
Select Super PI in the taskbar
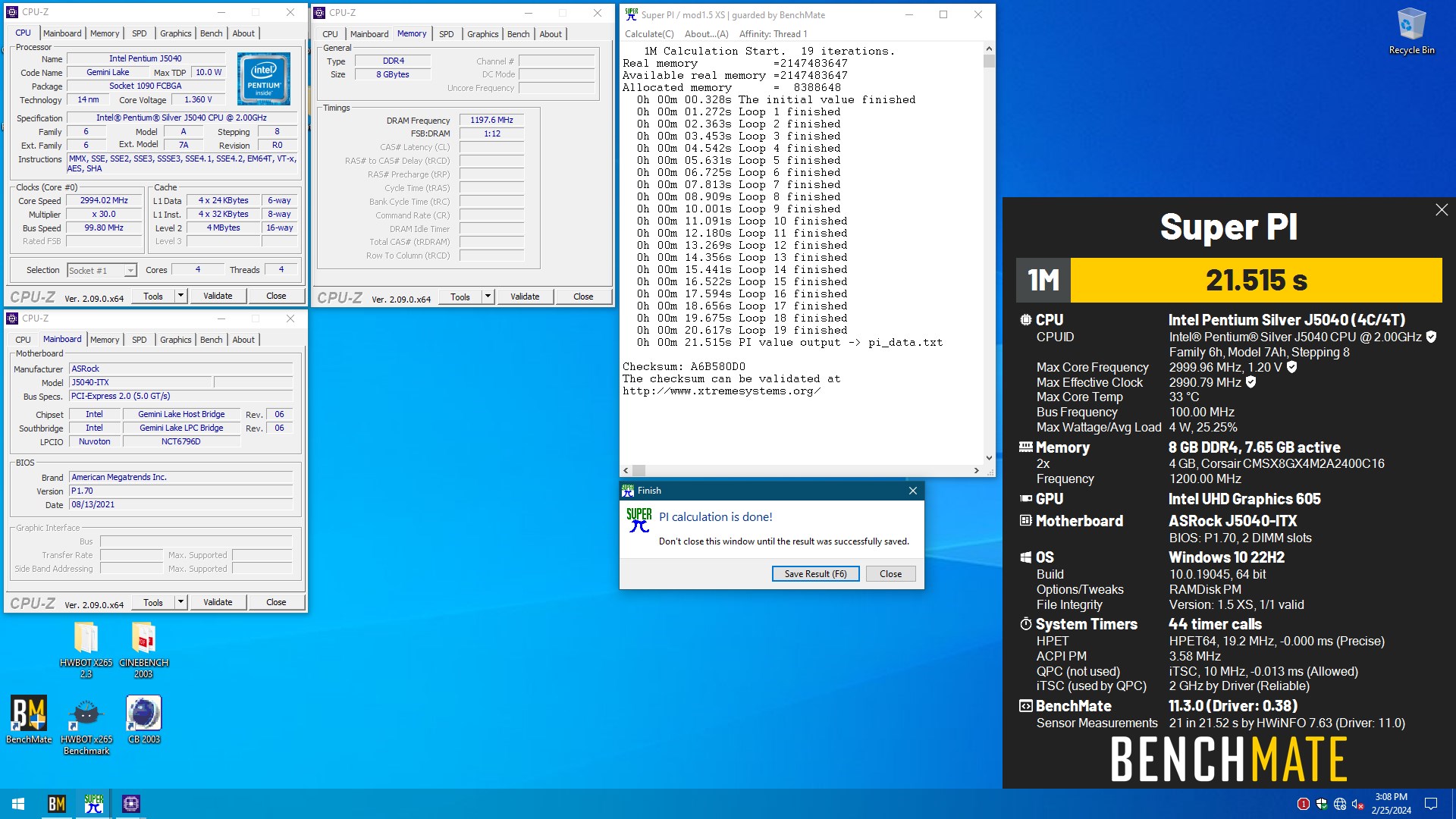tap(94, 804)
